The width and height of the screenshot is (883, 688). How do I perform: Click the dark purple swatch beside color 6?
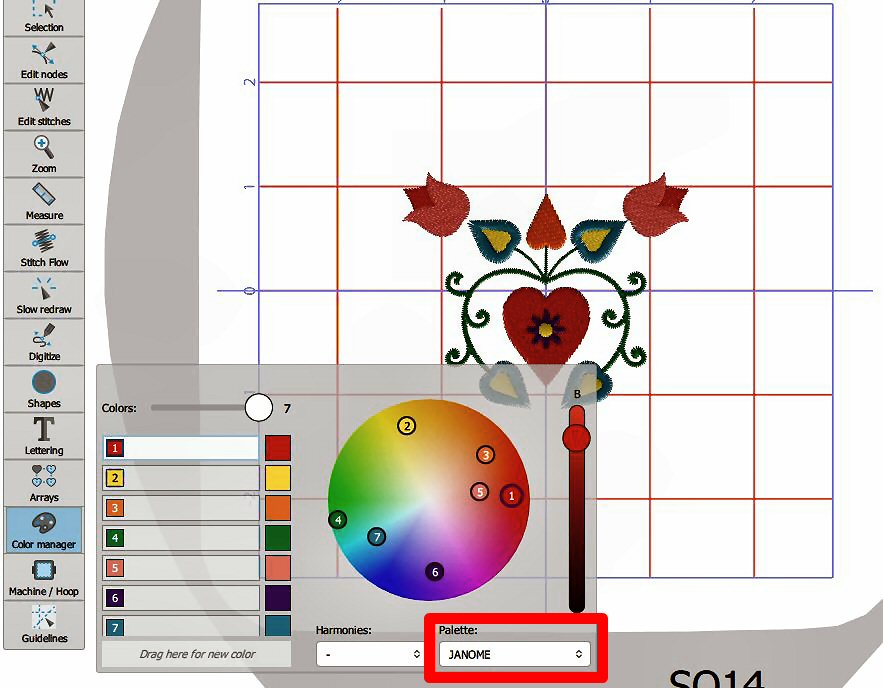click(x=278, y=597)
